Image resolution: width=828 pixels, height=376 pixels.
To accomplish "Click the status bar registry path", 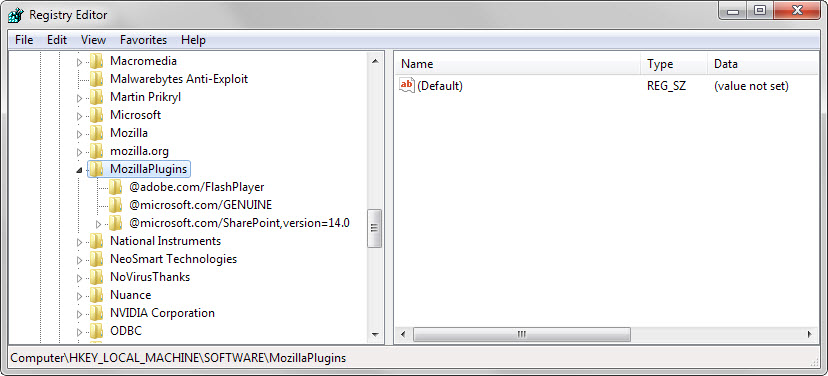I will 178,358.
